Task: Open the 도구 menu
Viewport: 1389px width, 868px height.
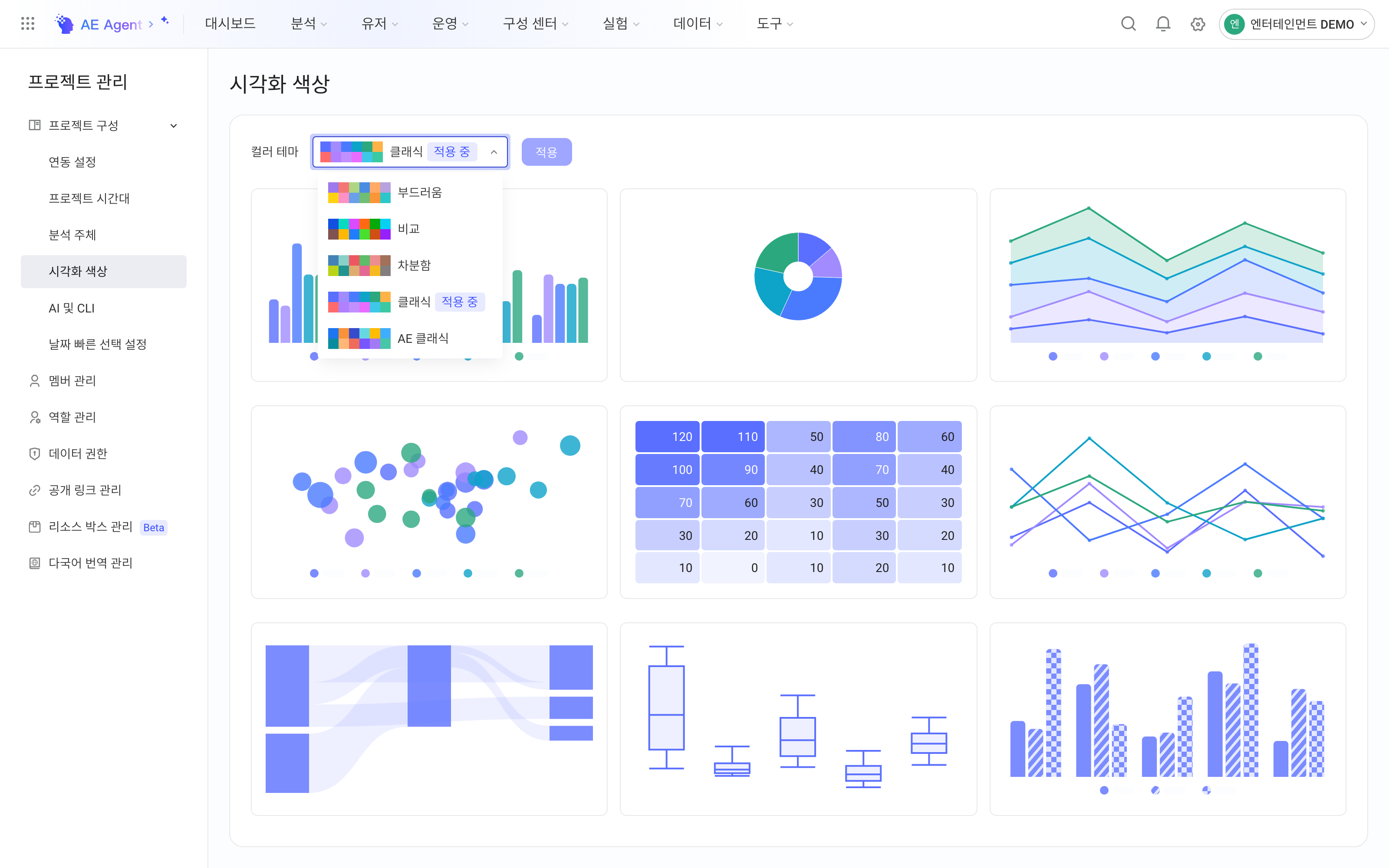Action: click(x=774, y=23)
